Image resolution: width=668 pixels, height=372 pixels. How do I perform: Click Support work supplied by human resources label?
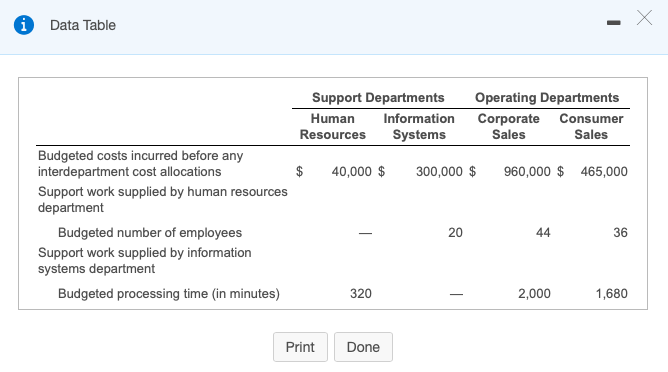163,199
